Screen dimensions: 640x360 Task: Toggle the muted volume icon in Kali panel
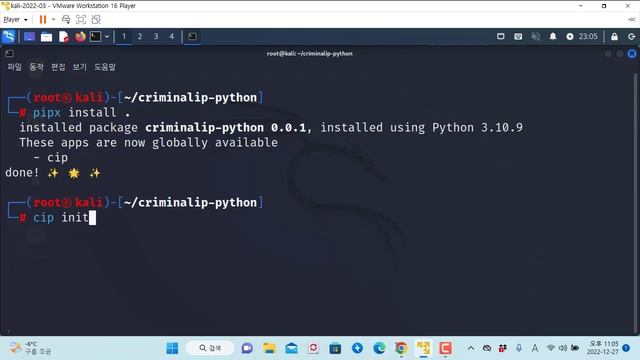point(536,37)
